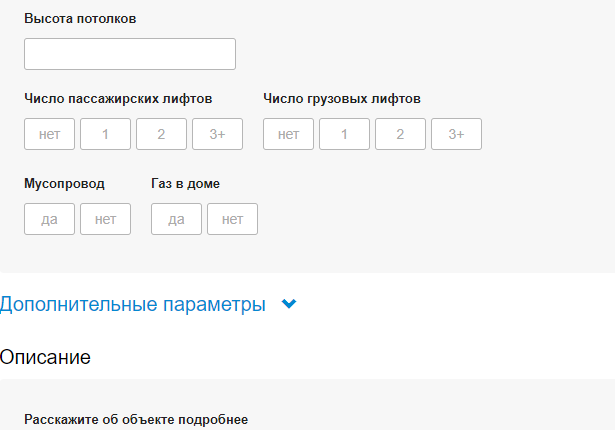
Task: Click 'Расскажите об объекте подробнее' label
Action: point(135,419)
